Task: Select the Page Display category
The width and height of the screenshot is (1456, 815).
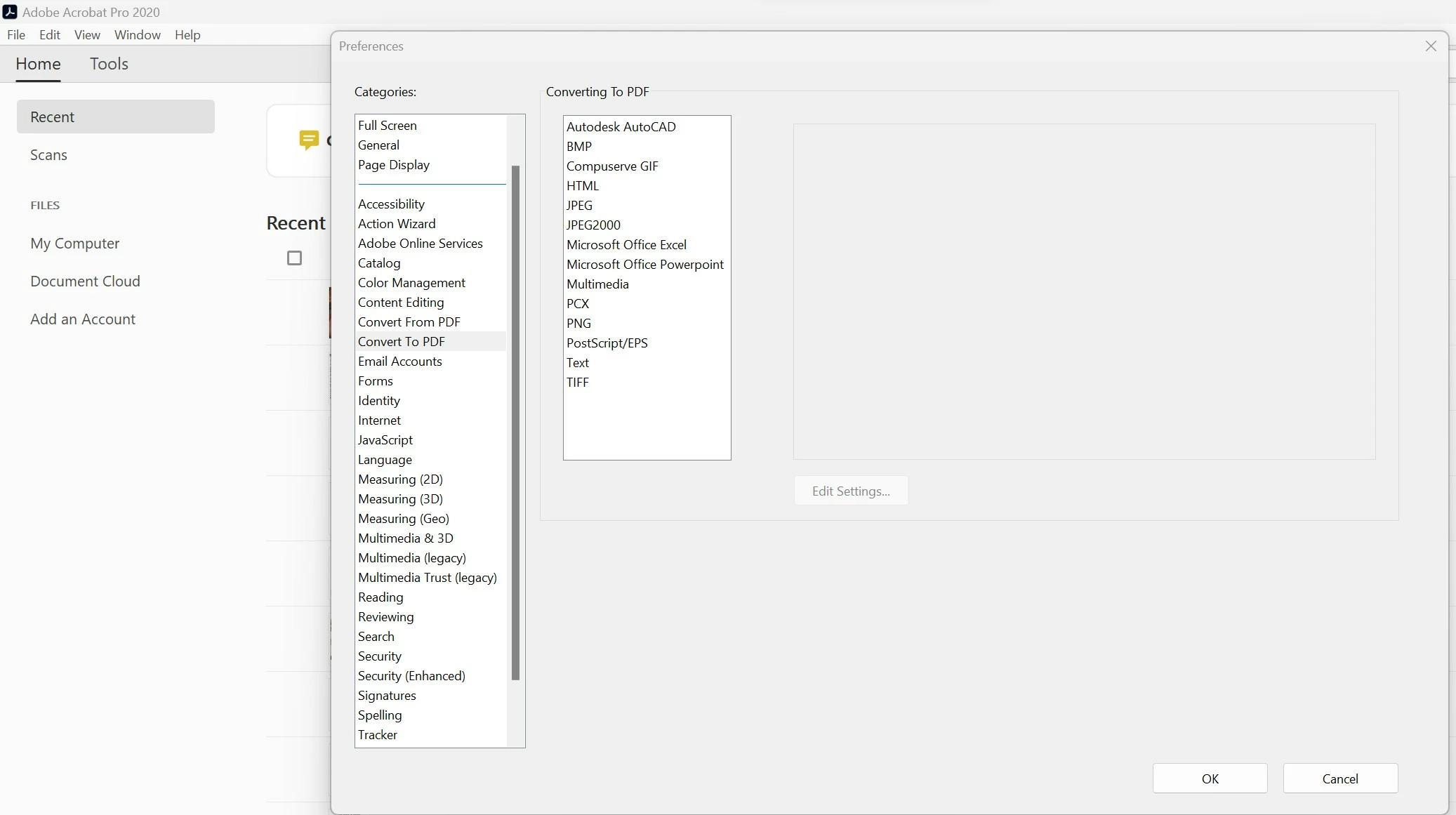Action: coord(393,165)
